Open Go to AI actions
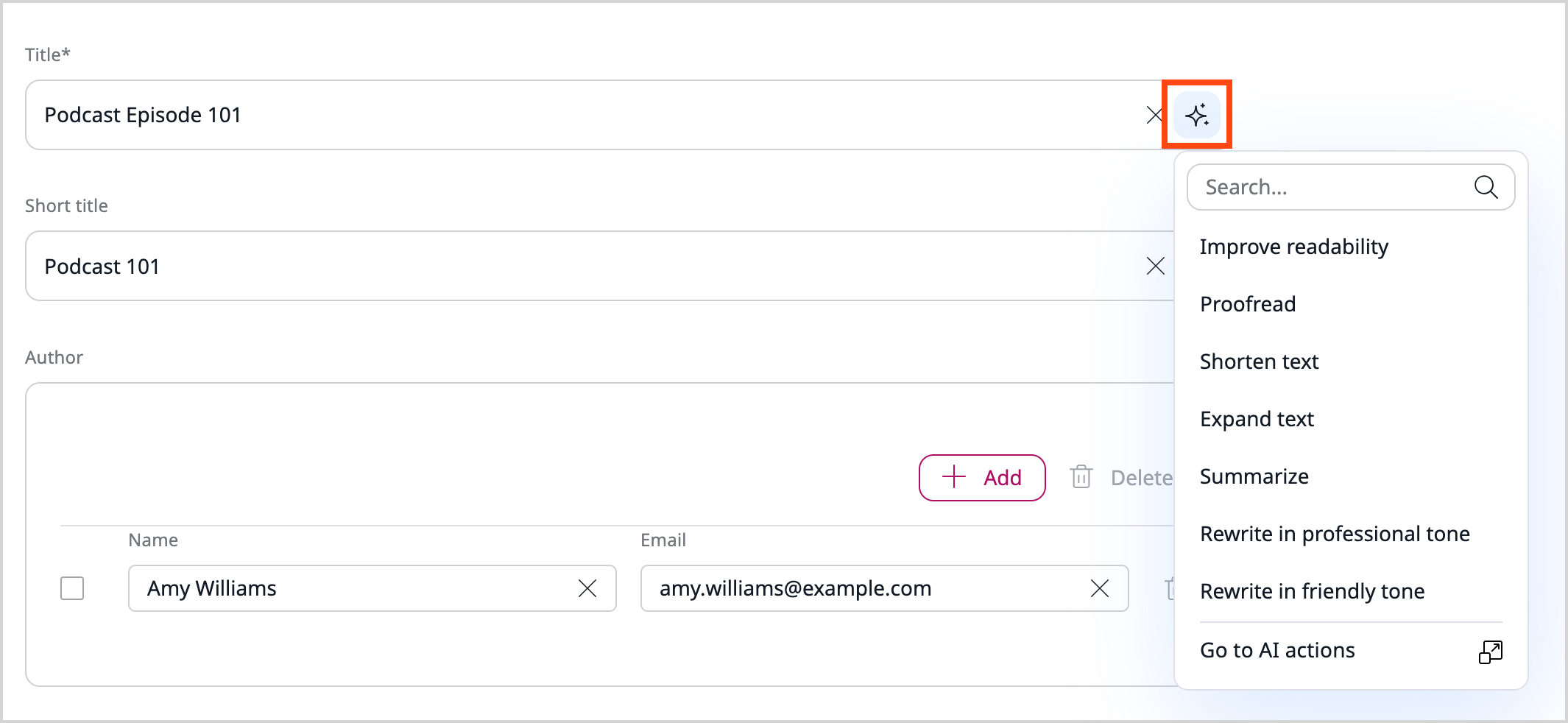Viewport: 1568px width, 723px height. (x=1277, y=650)
